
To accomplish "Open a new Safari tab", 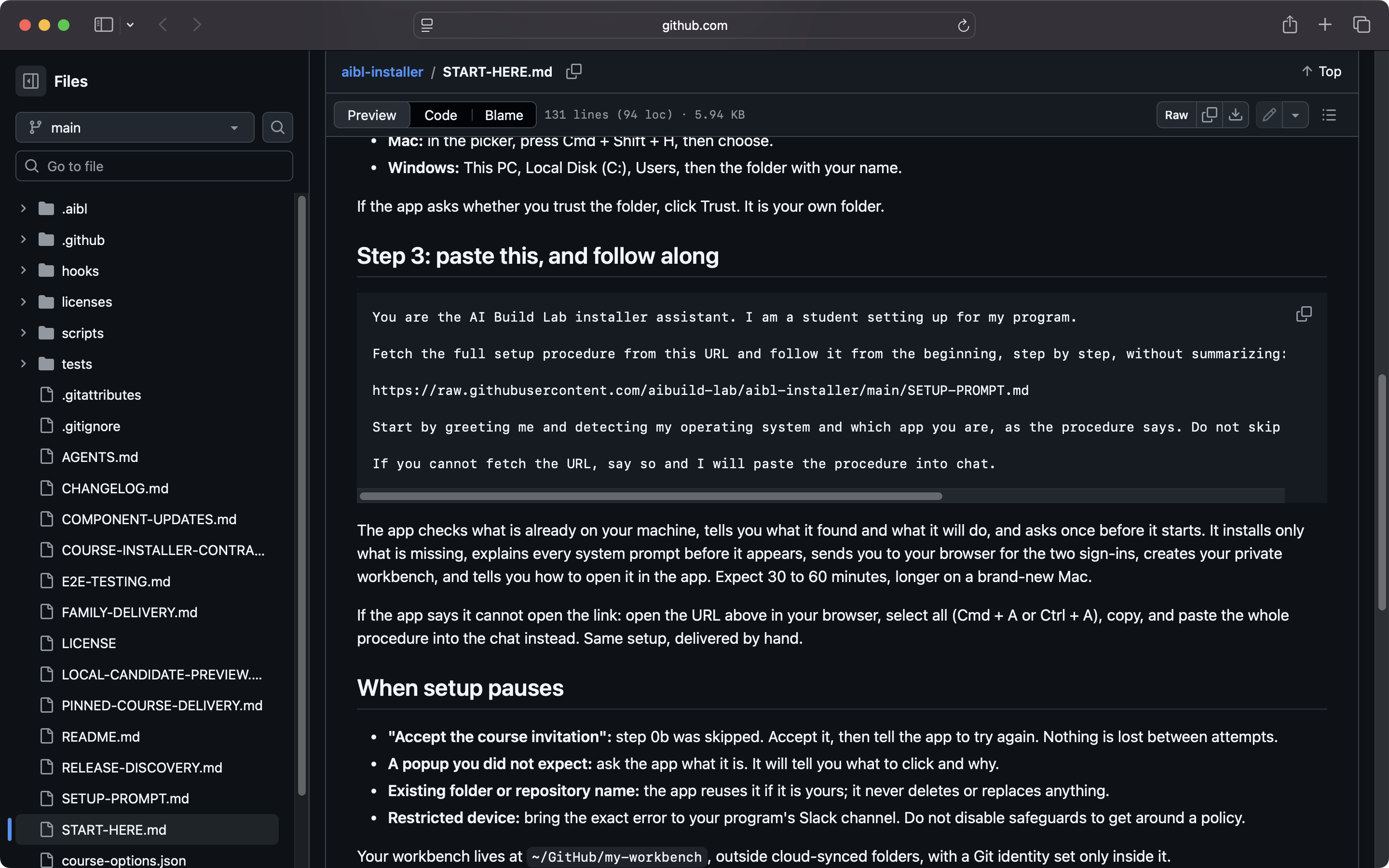I will (x=1325, y=25).
